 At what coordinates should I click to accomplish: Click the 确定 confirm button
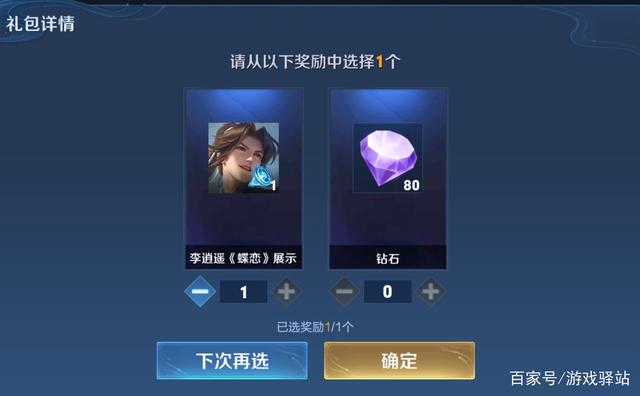(399, 361)
